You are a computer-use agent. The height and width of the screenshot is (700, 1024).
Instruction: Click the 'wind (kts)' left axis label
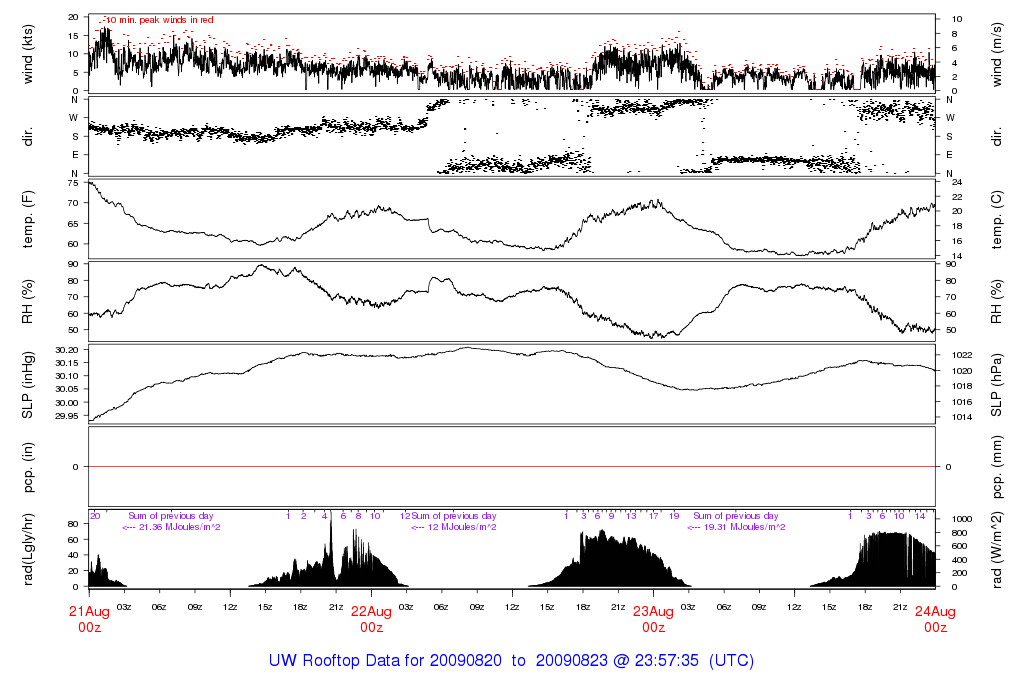[27, 54]
